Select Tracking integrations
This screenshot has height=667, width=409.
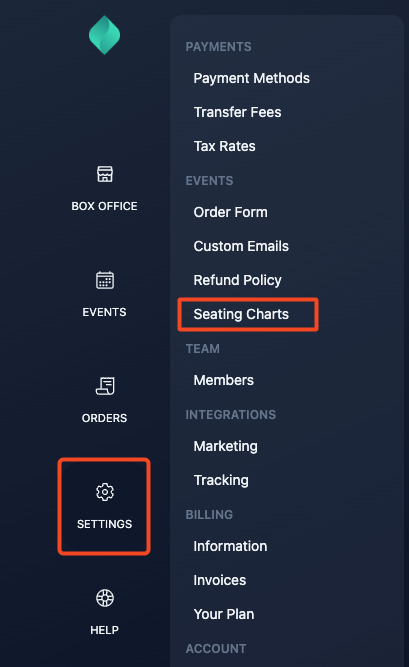[x=221, y=480]
